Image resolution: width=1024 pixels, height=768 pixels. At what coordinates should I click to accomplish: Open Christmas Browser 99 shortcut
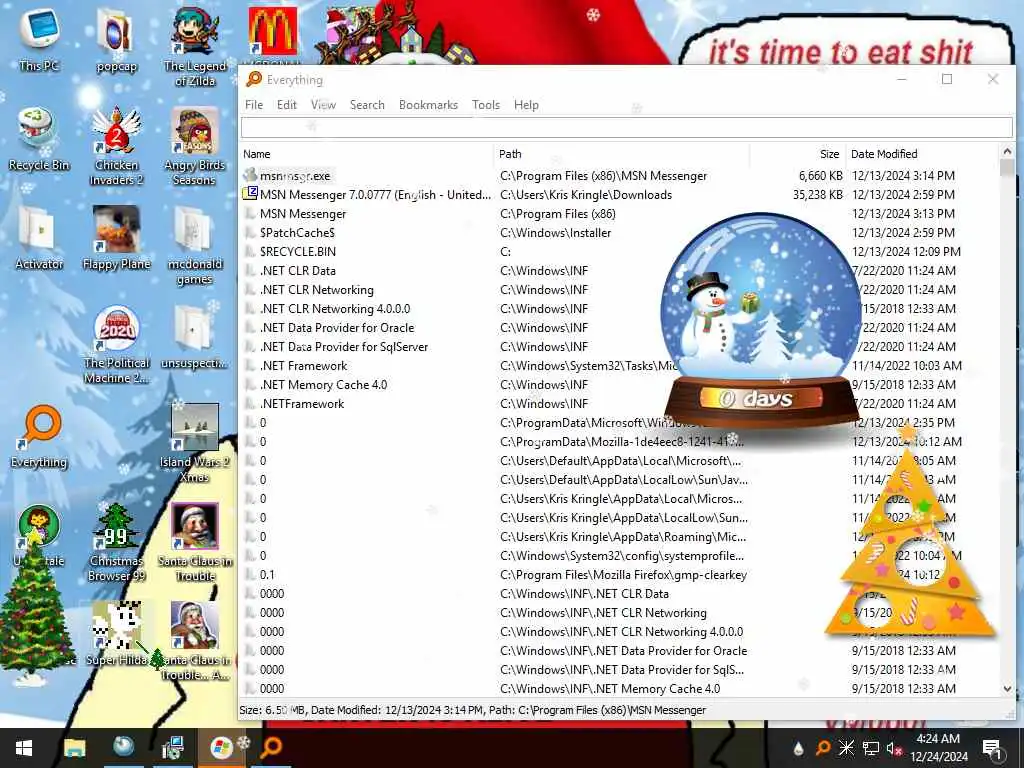(x=116, y=542)
